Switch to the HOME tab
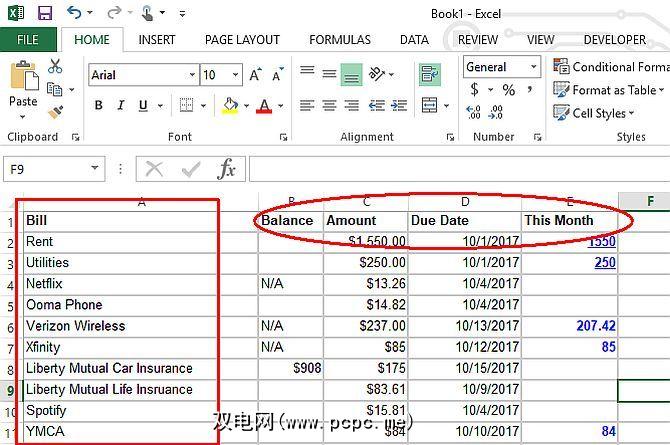 92,40
